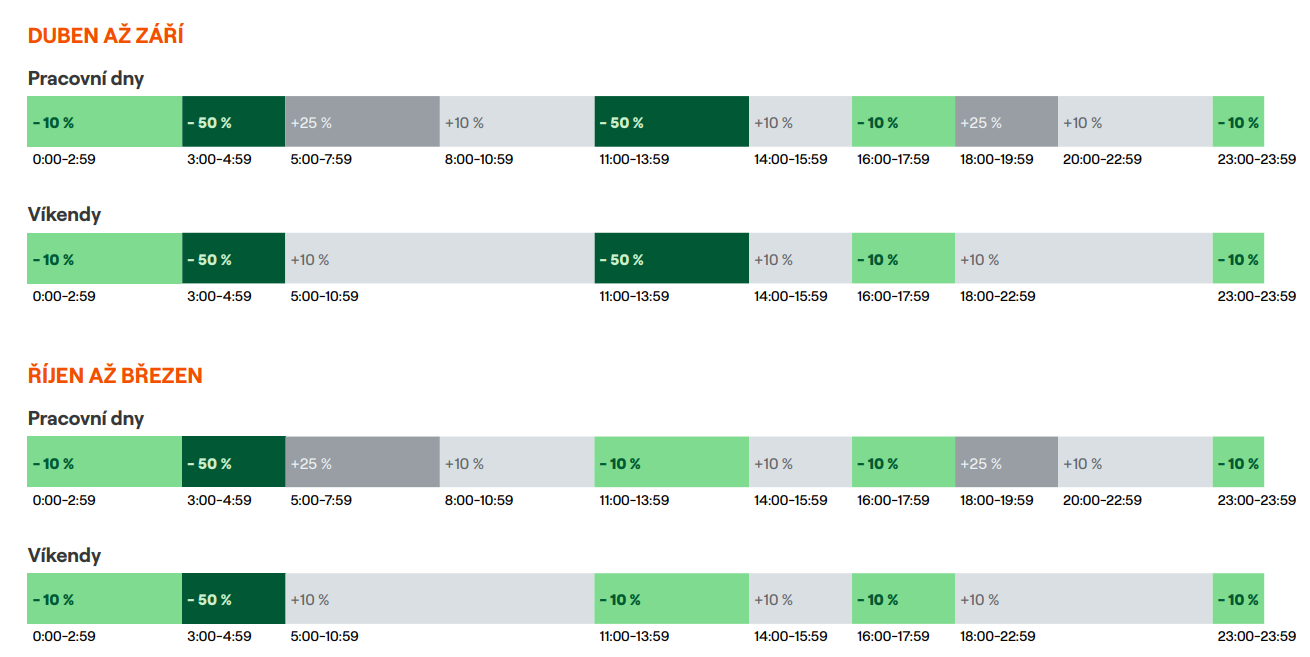Image resolution: width=1310 pixels, height=657 pixels.
Task: Click the 20:00-22:59 time label, Duben–Září Pracovní dny
Action: pyautogui.click(x=1102, y=159)
